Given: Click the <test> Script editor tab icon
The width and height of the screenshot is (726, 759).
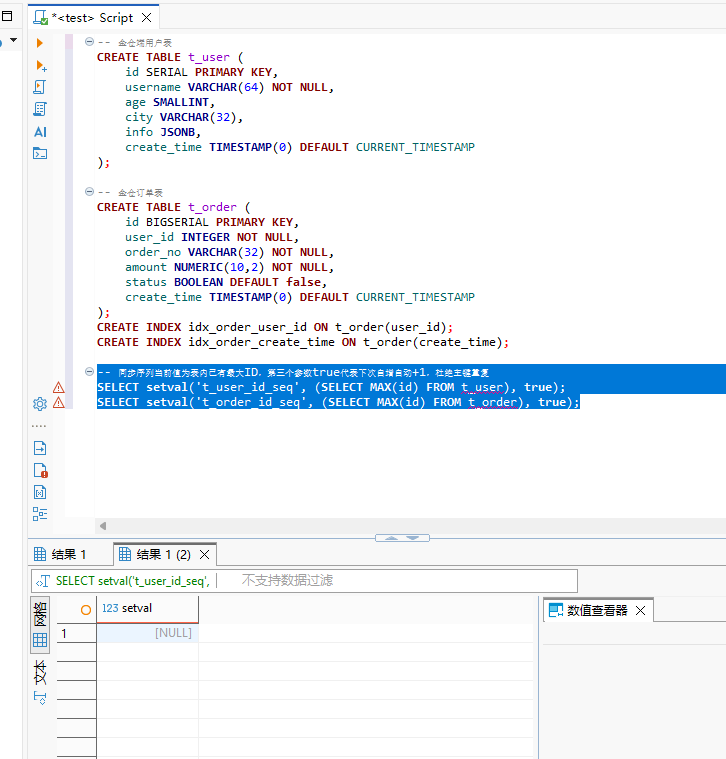Looking at the screenshot, I should point(41,18).
